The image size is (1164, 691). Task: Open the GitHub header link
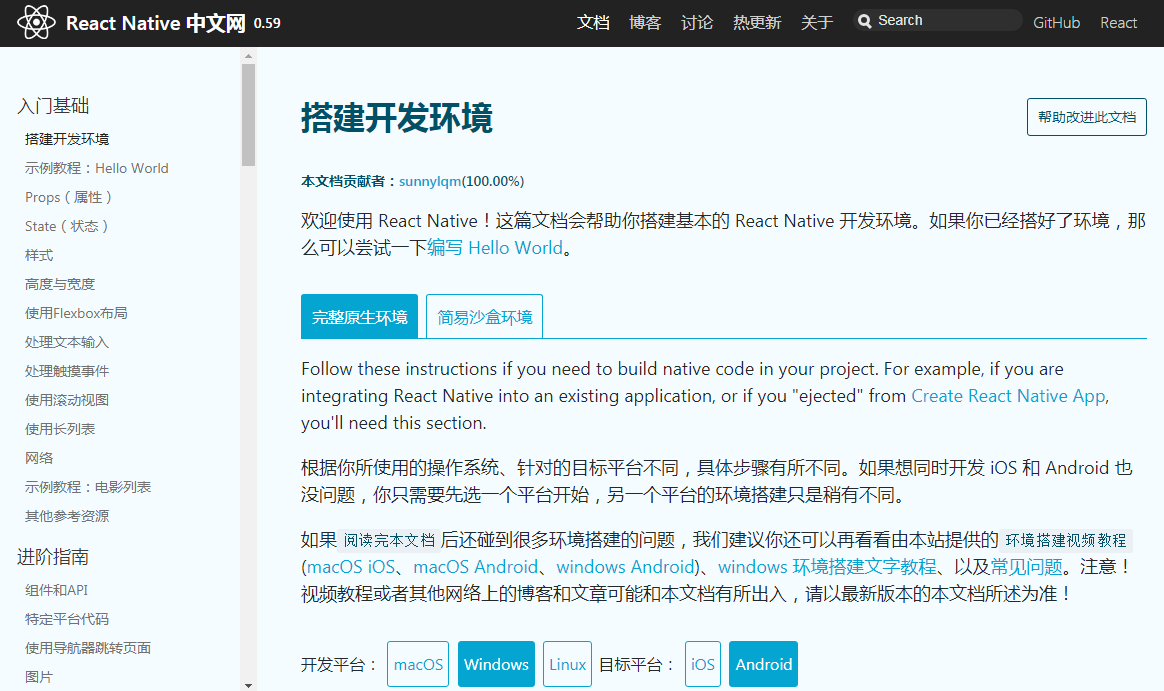click(1056, 23)
